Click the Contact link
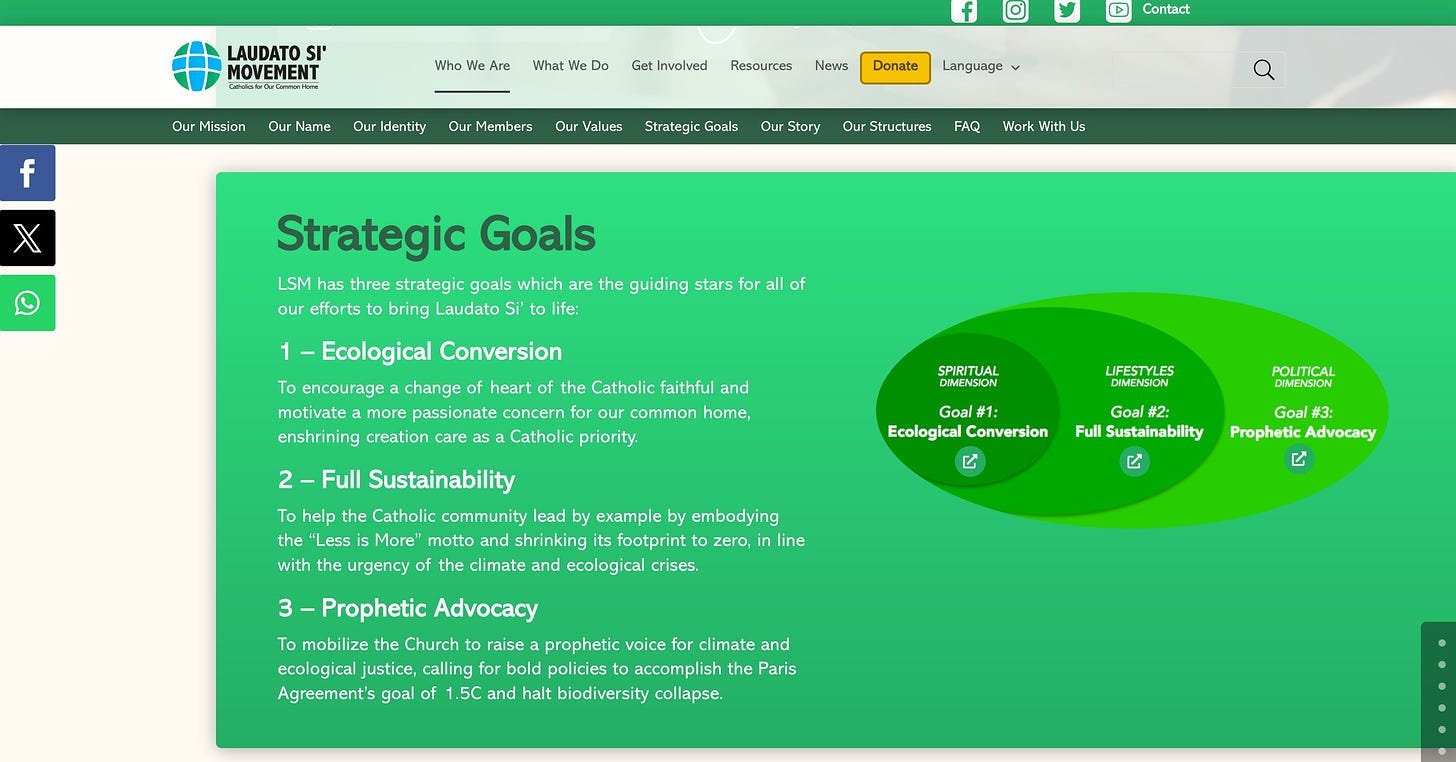This screenshot has width=1456, height=762. point(1166,9)
